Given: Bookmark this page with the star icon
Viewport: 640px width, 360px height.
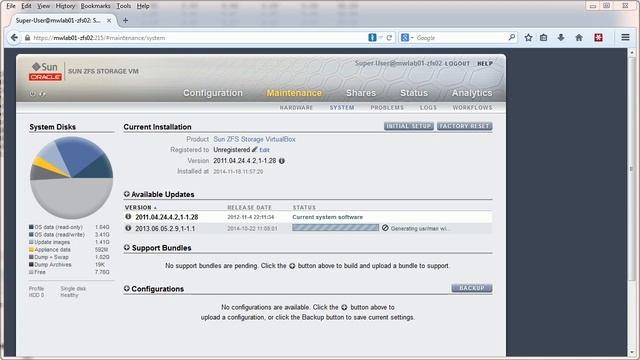Looking at the screenshot, I should point(528,38).
